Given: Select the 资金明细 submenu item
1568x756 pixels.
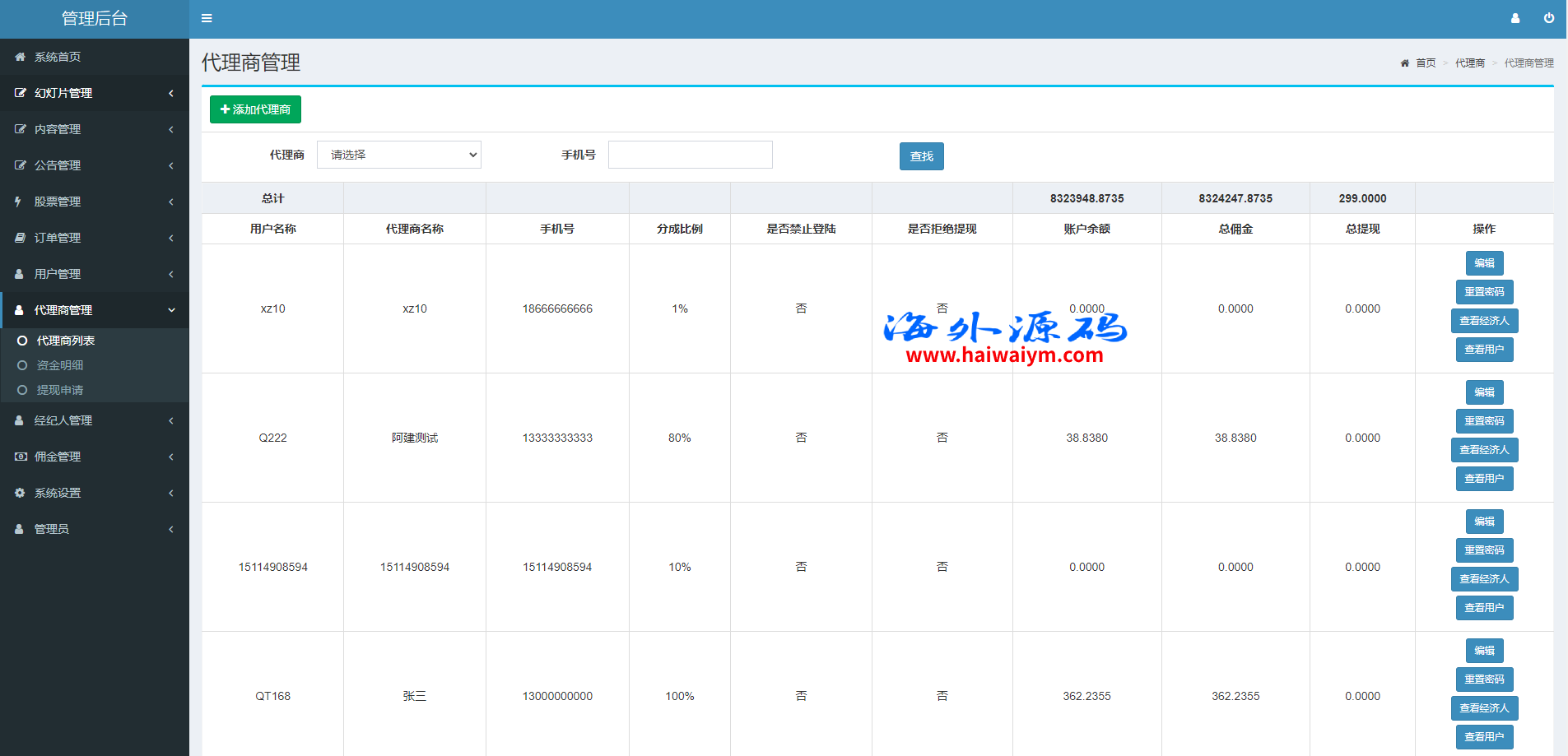Looking at the screenshot, I should 59,365.
